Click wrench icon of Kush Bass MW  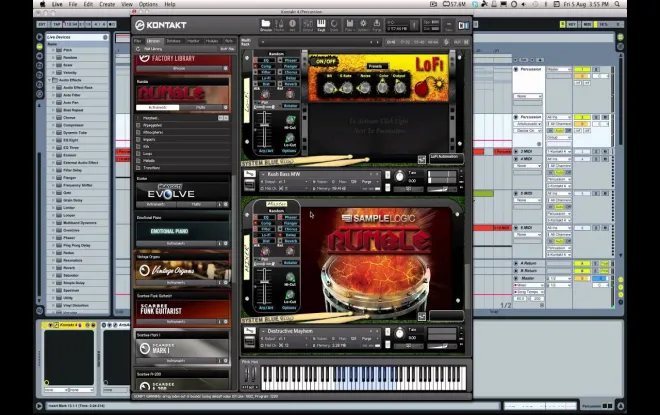(250, 174)
